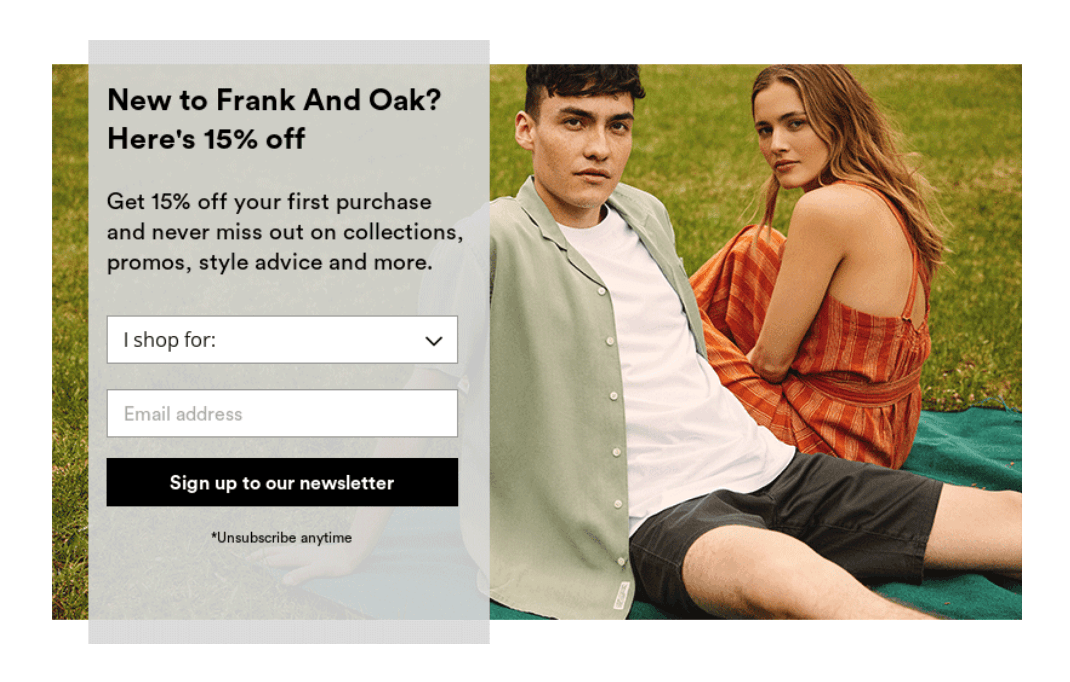Image resolution: width=1070 pixels, height=682 pixels.
Task: Click the "New to Frank And Oak?" headline
Action: point(274,100)
